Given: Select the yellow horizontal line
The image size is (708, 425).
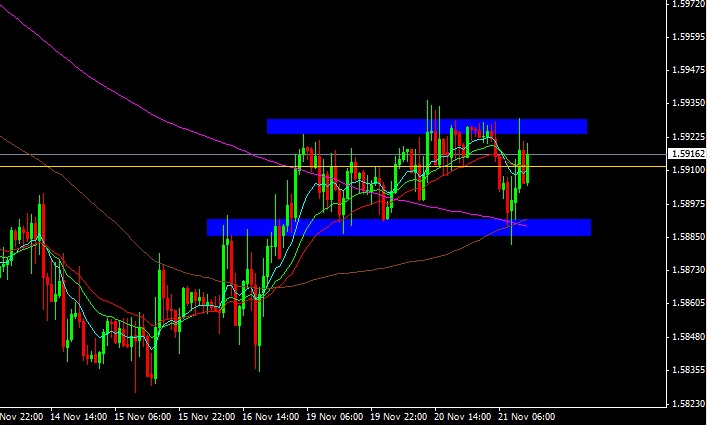Looking at the screenshot, I should [x=333, y=167].
